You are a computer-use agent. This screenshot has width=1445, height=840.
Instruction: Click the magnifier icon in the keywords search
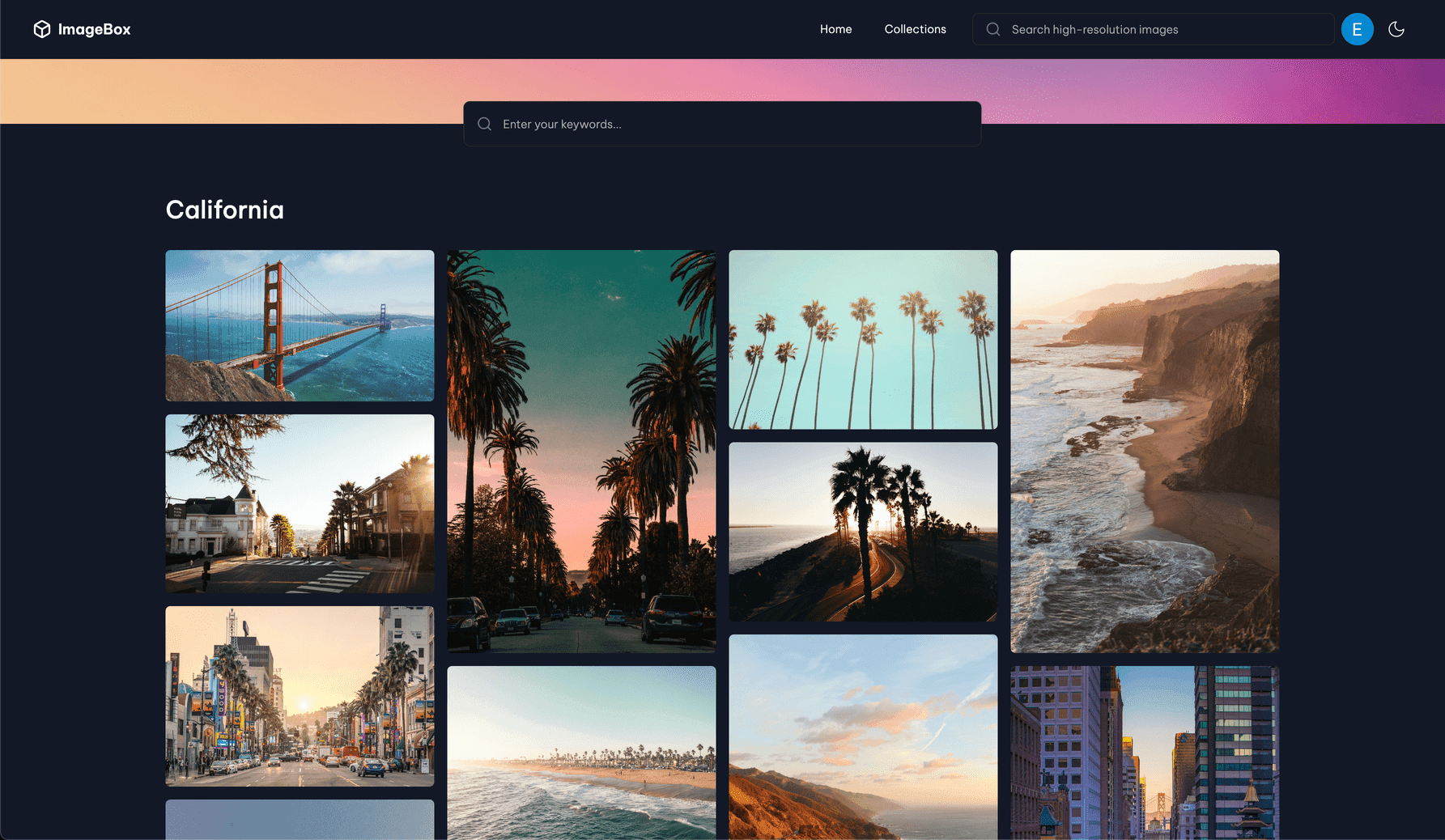coord(485,124)
